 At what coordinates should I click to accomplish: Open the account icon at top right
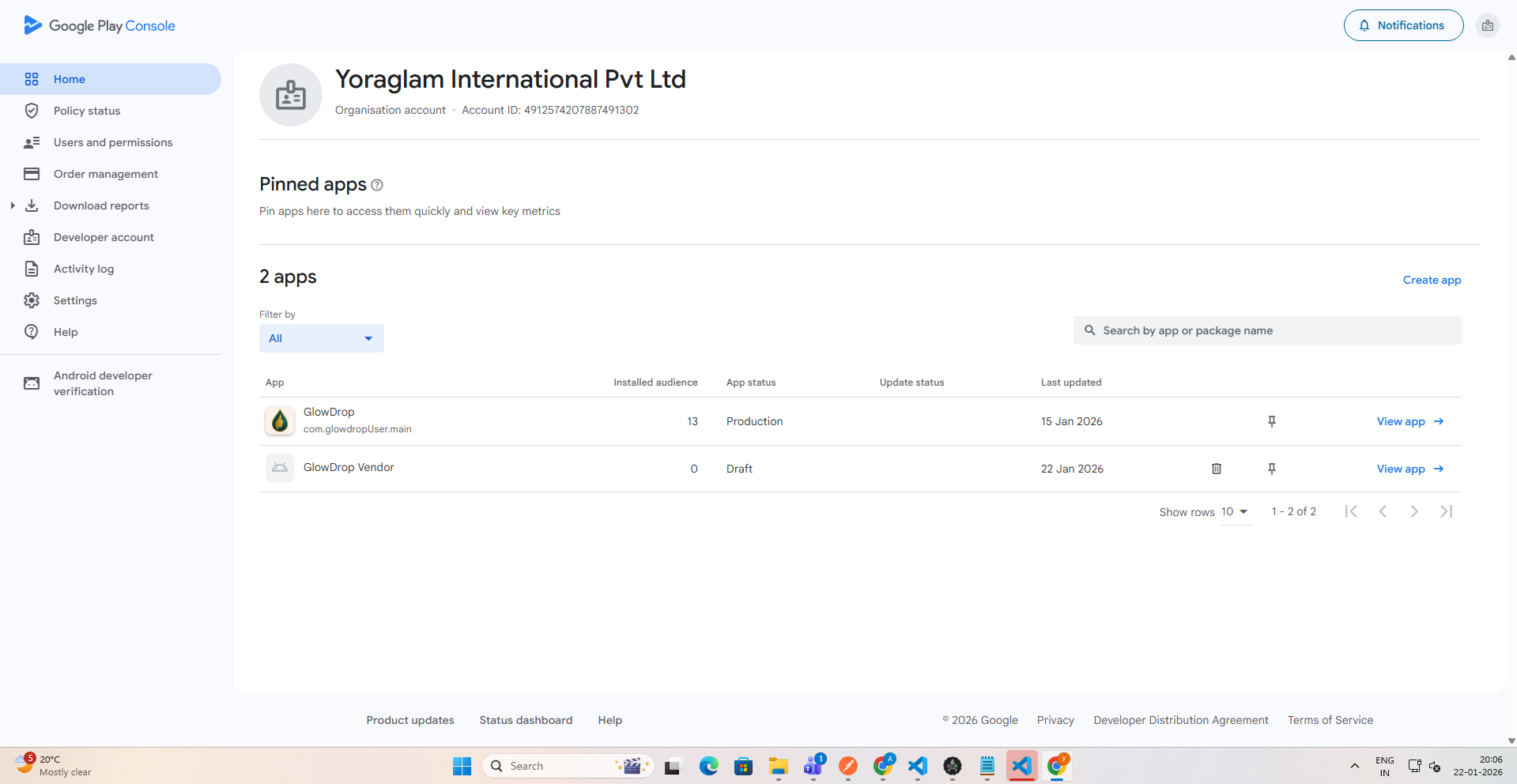(1487, 25)
